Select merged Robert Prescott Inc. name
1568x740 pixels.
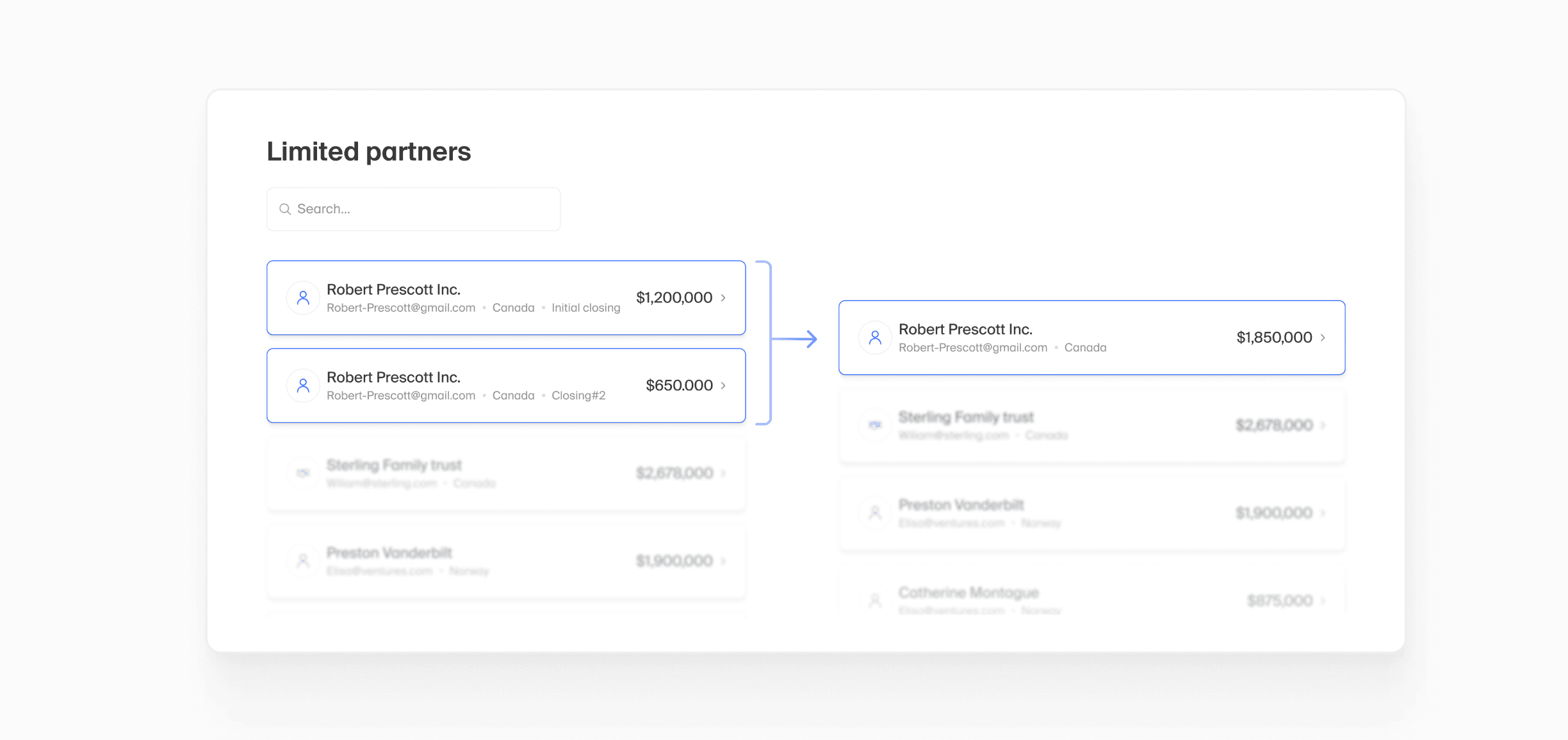[x=965, y=329]
